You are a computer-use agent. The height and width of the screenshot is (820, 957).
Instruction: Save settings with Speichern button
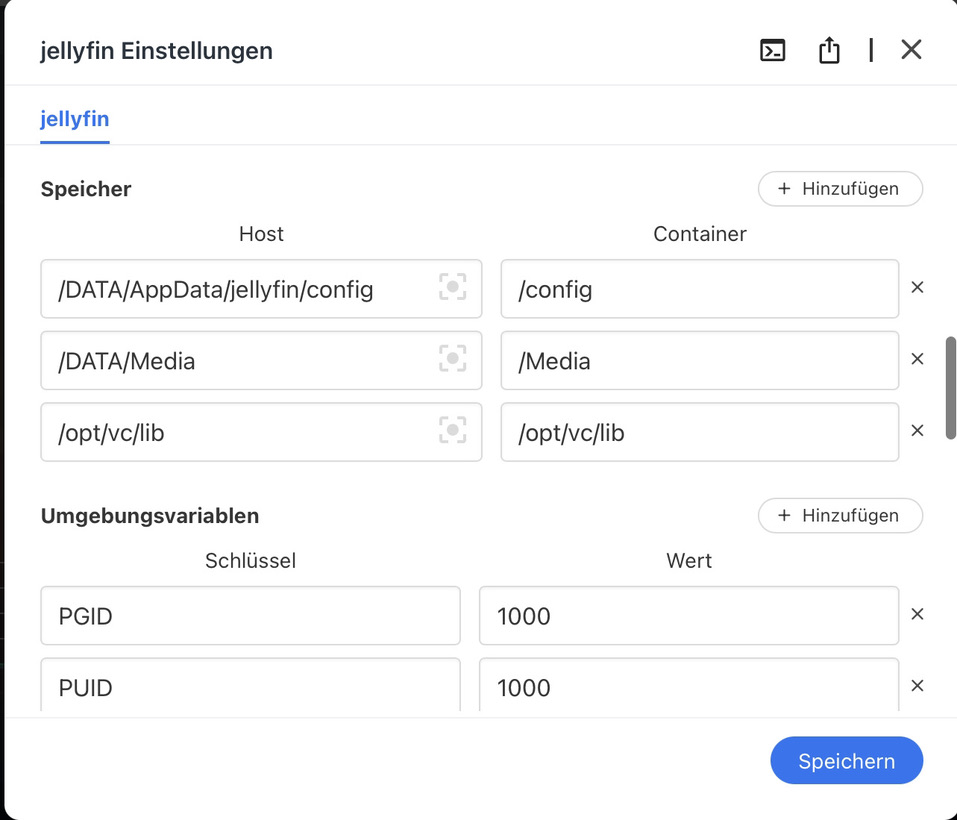[x=846, y=761]
